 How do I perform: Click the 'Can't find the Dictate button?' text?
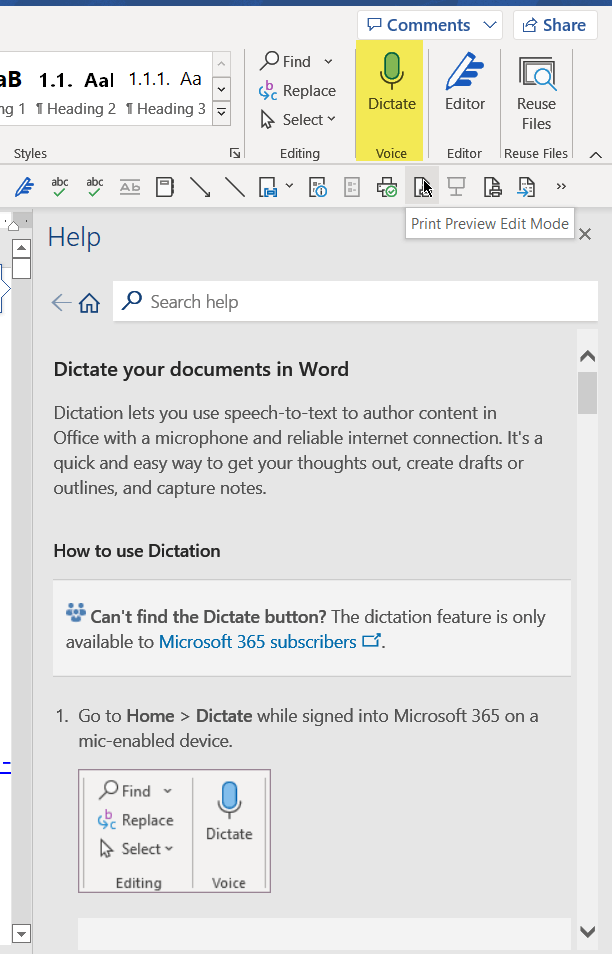click(208, 617)
